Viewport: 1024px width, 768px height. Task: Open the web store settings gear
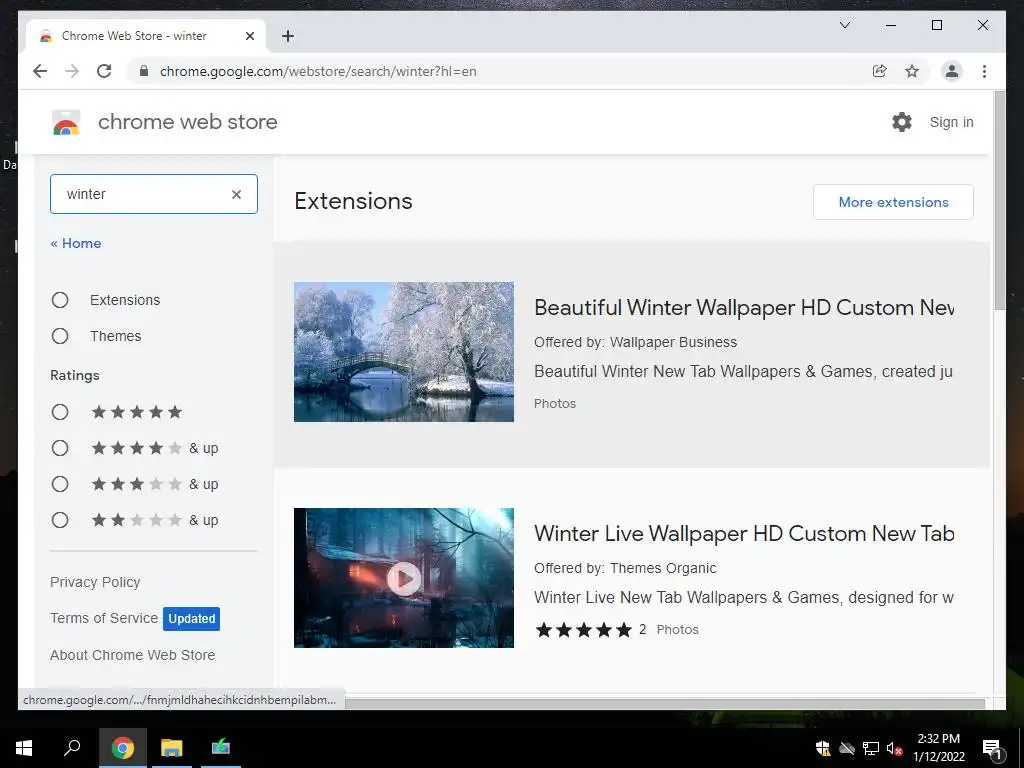901,122
